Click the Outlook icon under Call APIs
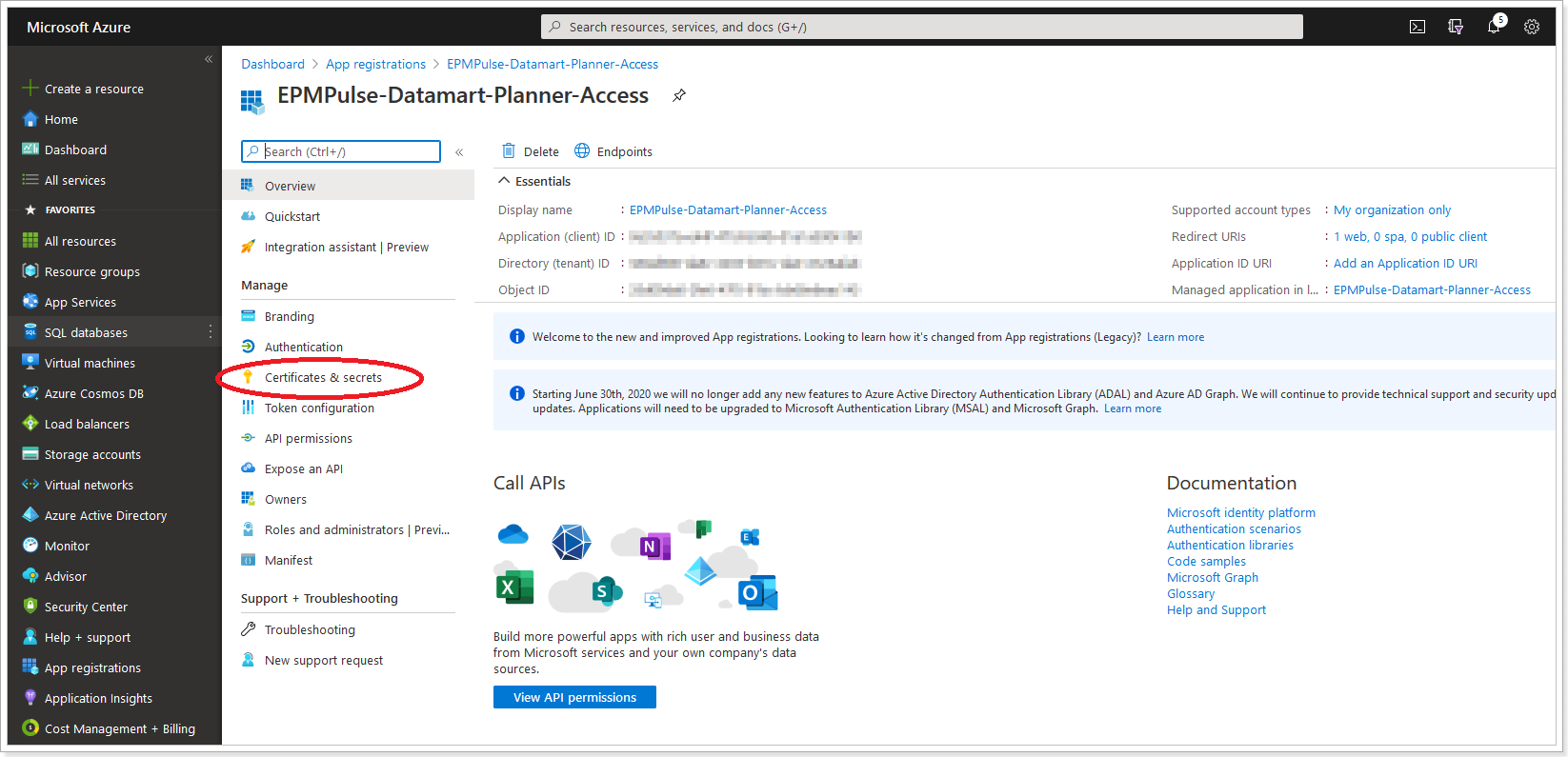1568x757 pixels. pos(758,592)
